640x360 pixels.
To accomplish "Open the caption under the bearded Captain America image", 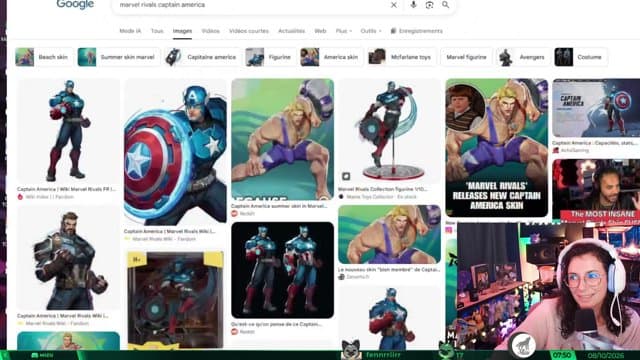I will tap(63, 316).
